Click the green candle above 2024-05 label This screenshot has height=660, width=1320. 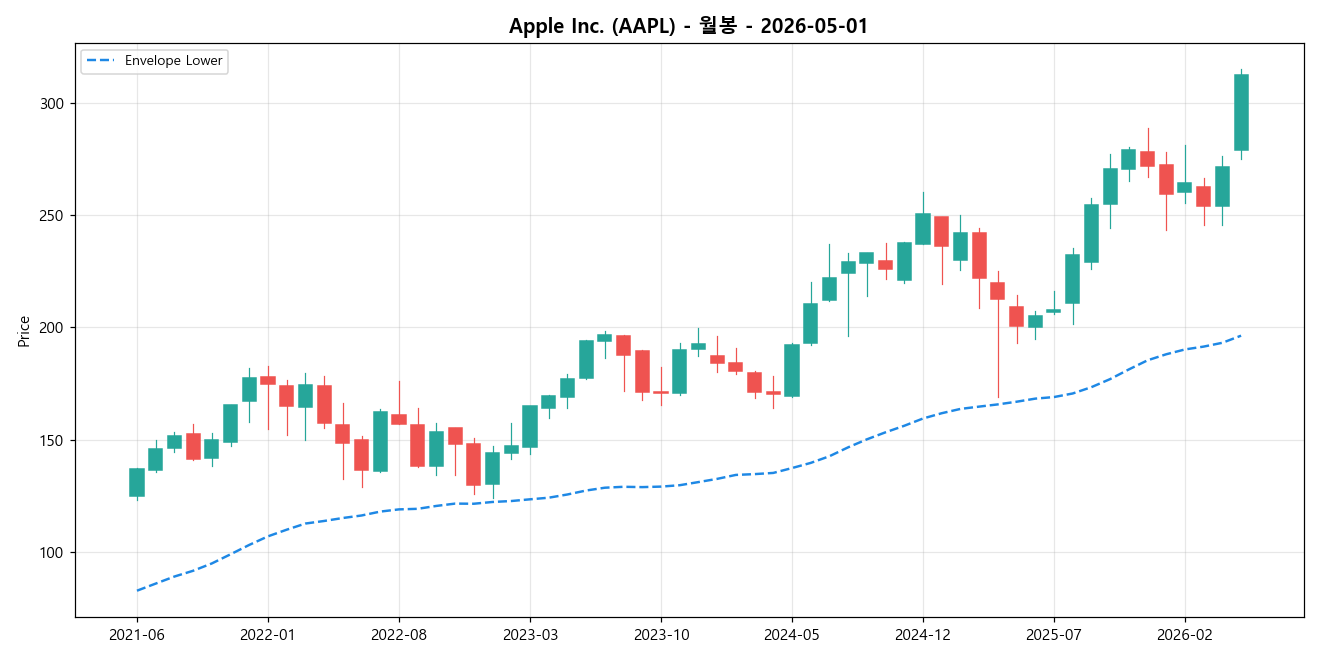coord(792,370)
